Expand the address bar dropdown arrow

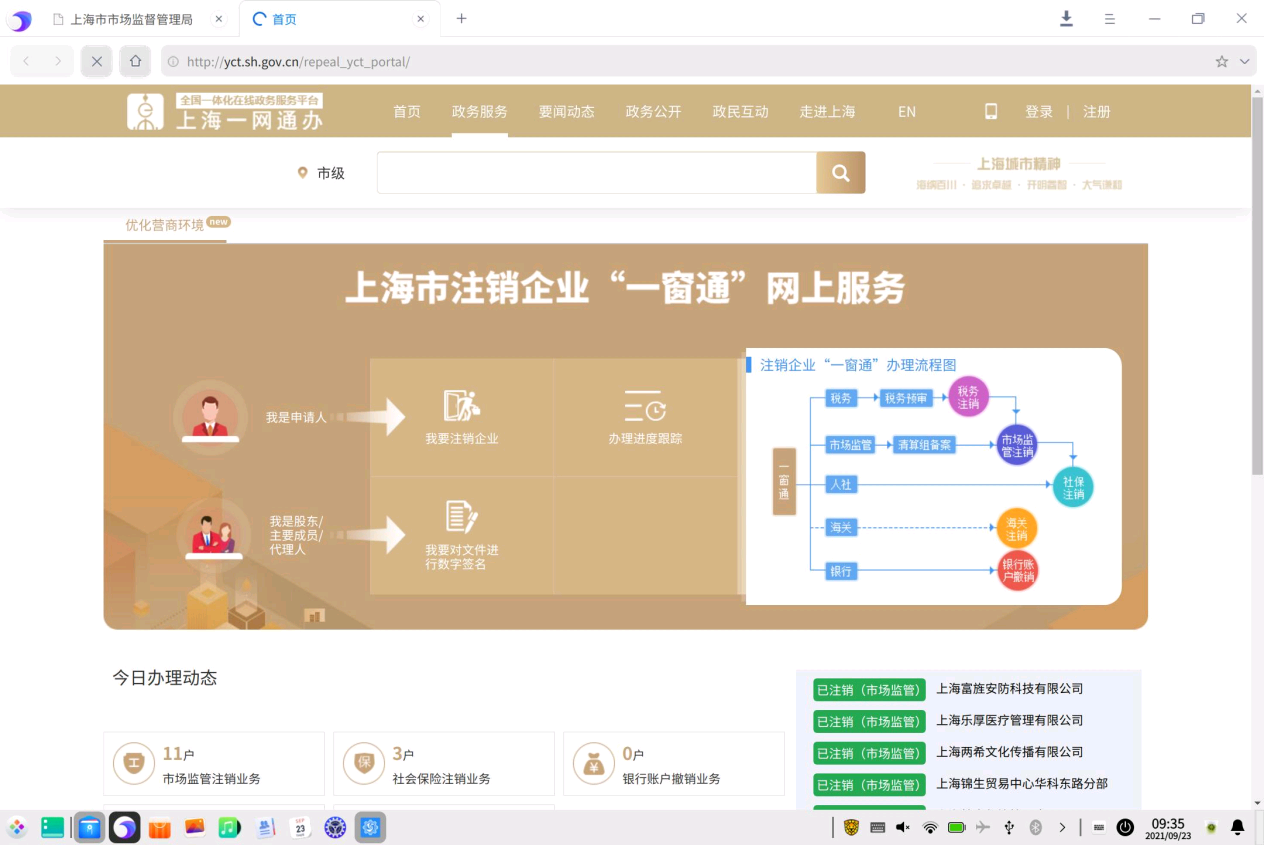click(x=1245, y=62)
